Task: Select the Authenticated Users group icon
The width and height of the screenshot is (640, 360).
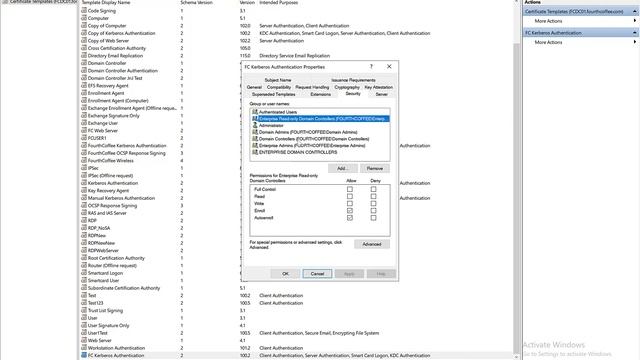Action: pos(255,112)
